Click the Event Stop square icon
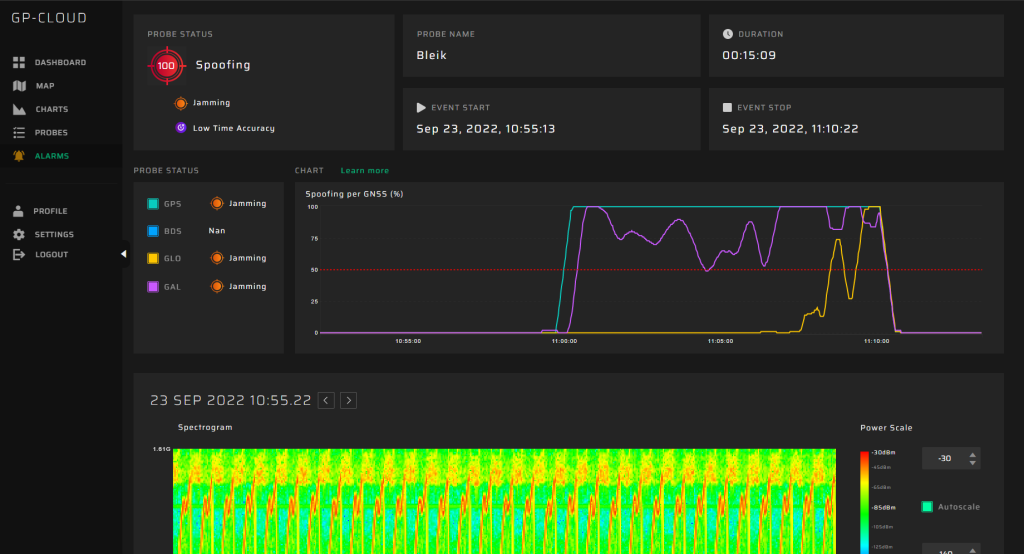1024x554 pixels. 727,108
